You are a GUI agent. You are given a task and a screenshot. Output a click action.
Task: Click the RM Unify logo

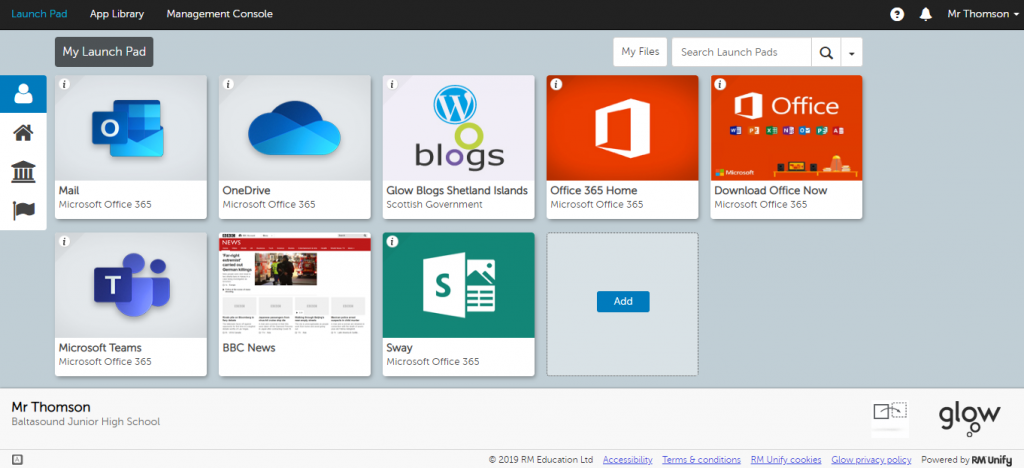coord(991,460)
